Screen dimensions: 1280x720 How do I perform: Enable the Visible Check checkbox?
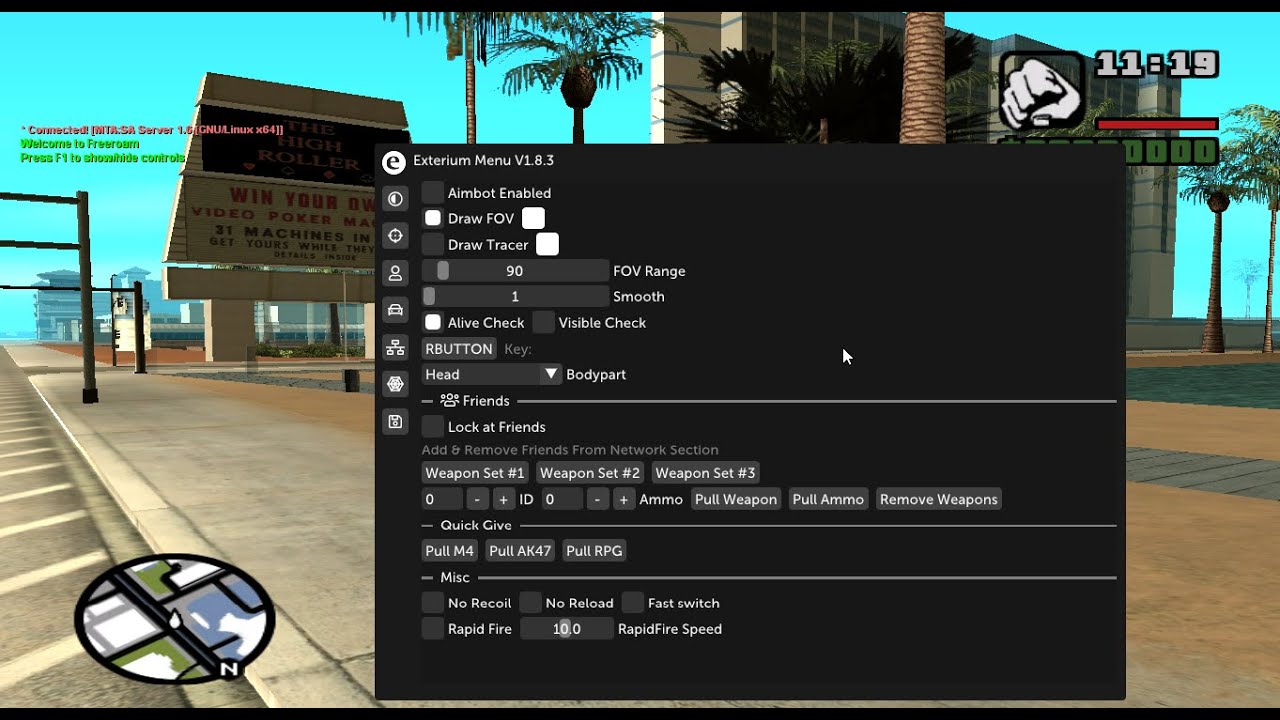(x=543, y=322)
